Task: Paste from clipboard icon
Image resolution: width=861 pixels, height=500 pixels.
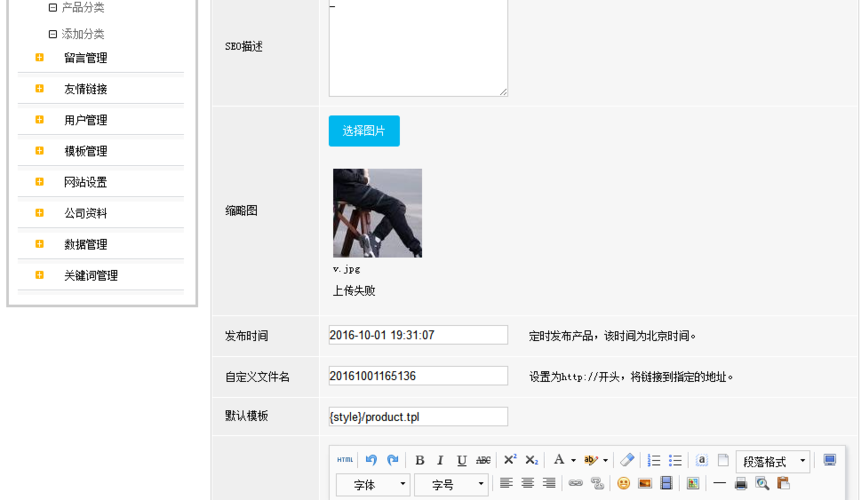Action: pyautogui.click(x=784, y=483)
